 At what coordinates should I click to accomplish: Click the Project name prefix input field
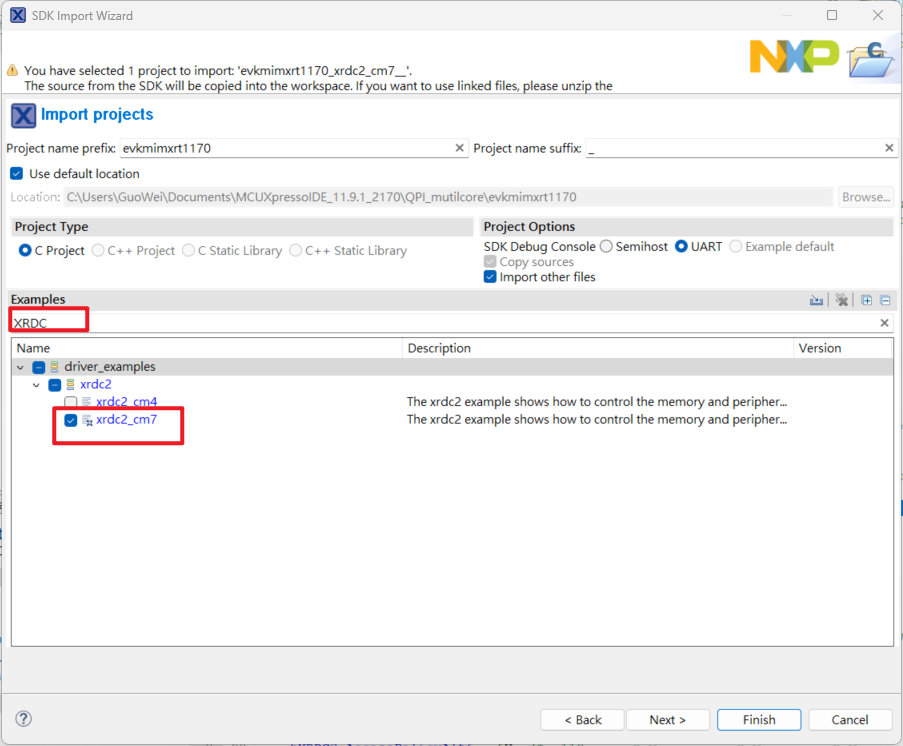[x=285, y=148]
